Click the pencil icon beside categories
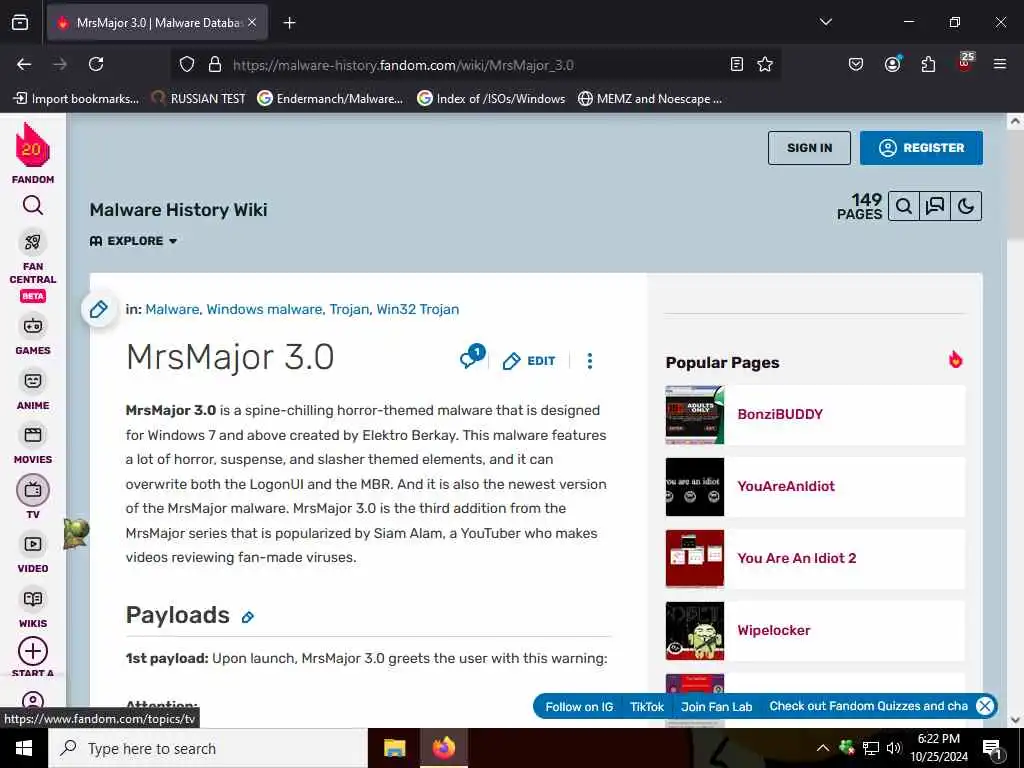The height and width of the screenshot is (768, 1024). click(99, 309)
